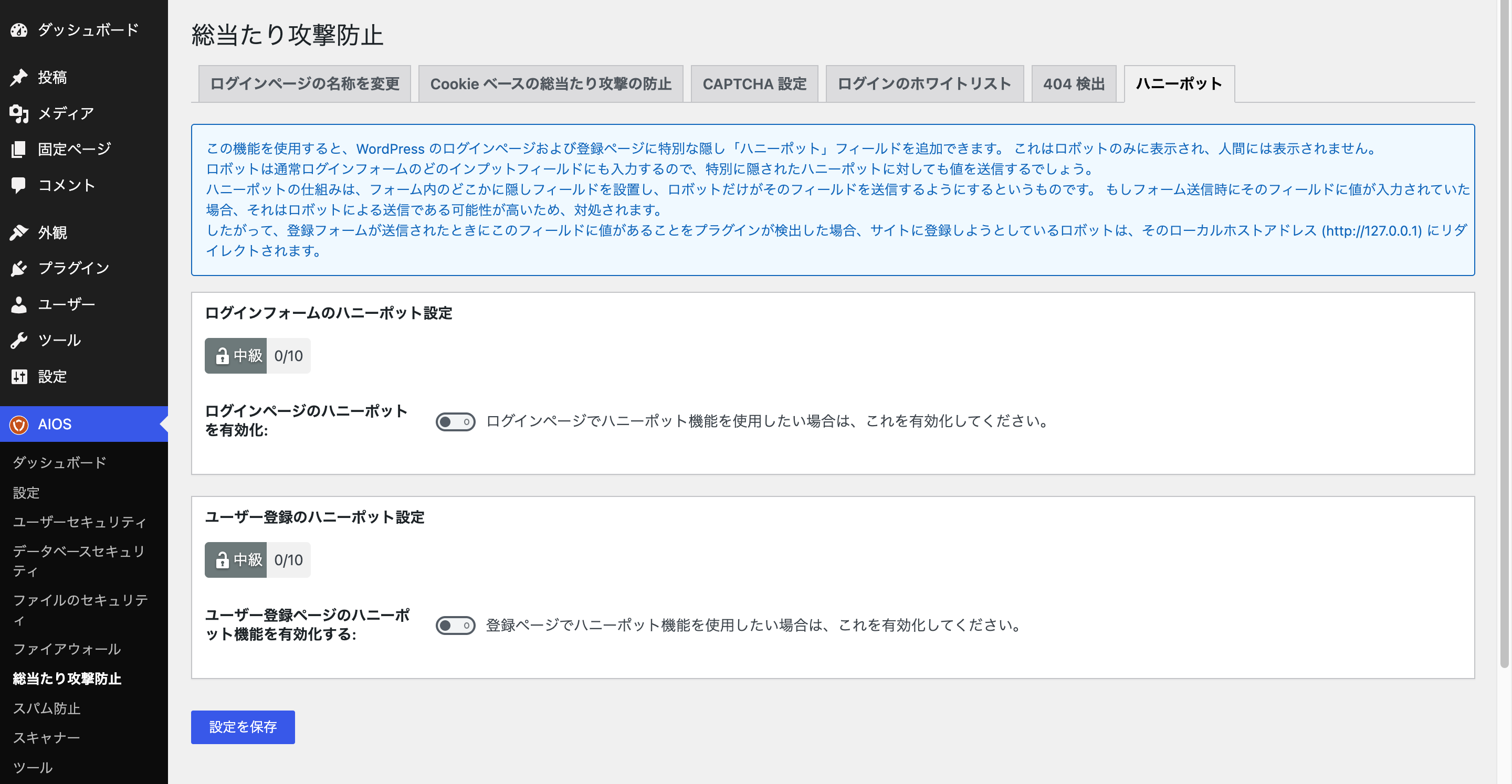Click the 設定を保存 button
Image resolution: width=1512 pixels, height=784 pixels.
point(243,727)
